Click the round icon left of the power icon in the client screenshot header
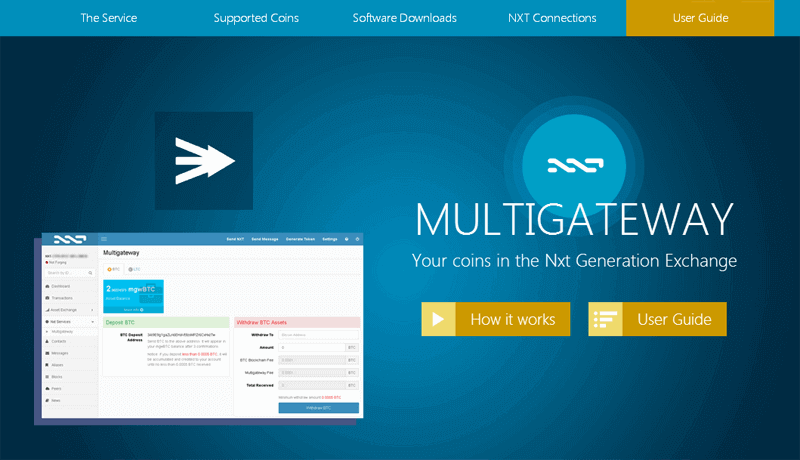 click(346, 239)
